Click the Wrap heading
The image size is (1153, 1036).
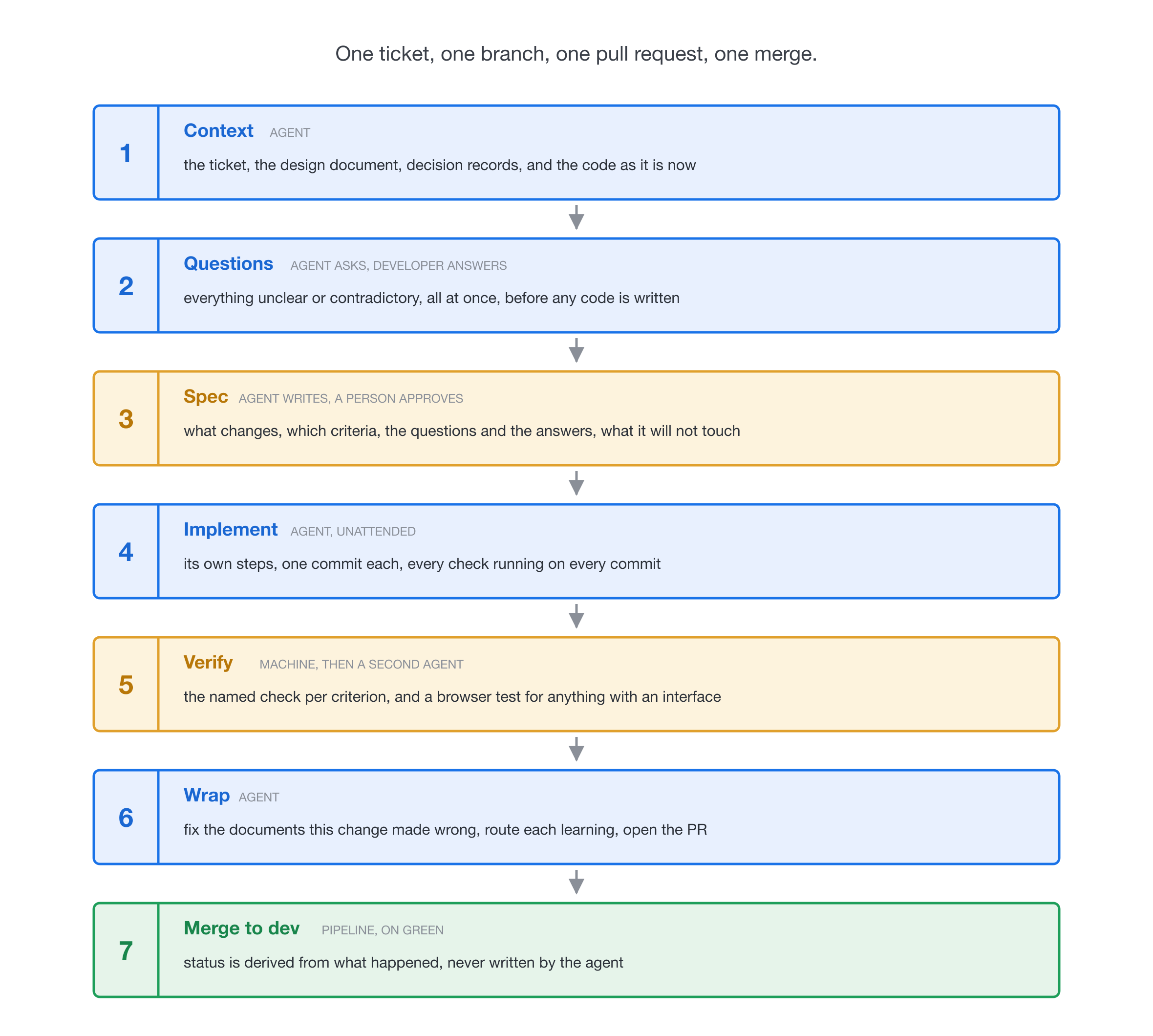click(207, 795)
